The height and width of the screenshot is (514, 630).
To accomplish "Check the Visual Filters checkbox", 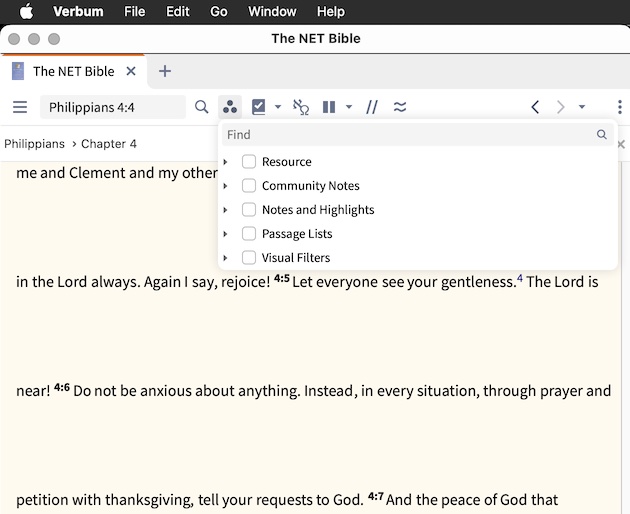I will pos(249,258).
